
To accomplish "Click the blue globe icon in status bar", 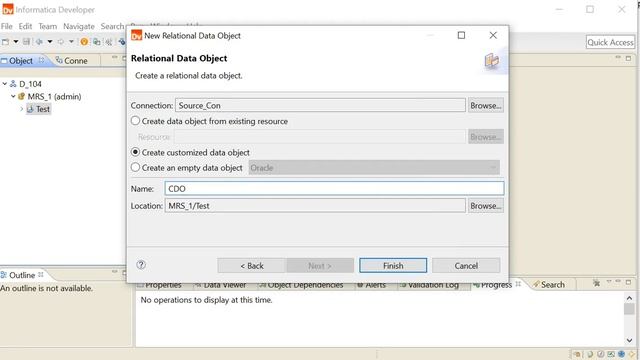I will point(621,354).
